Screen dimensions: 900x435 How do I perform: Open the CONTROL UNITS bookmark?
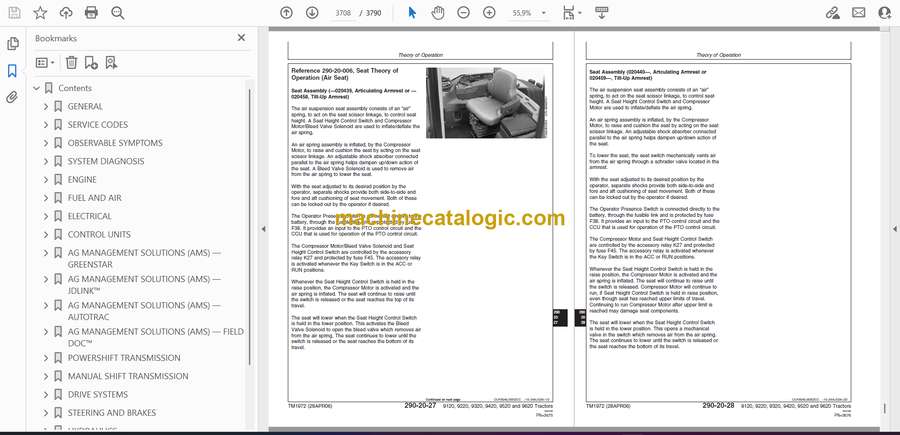(x=99, y=235)
